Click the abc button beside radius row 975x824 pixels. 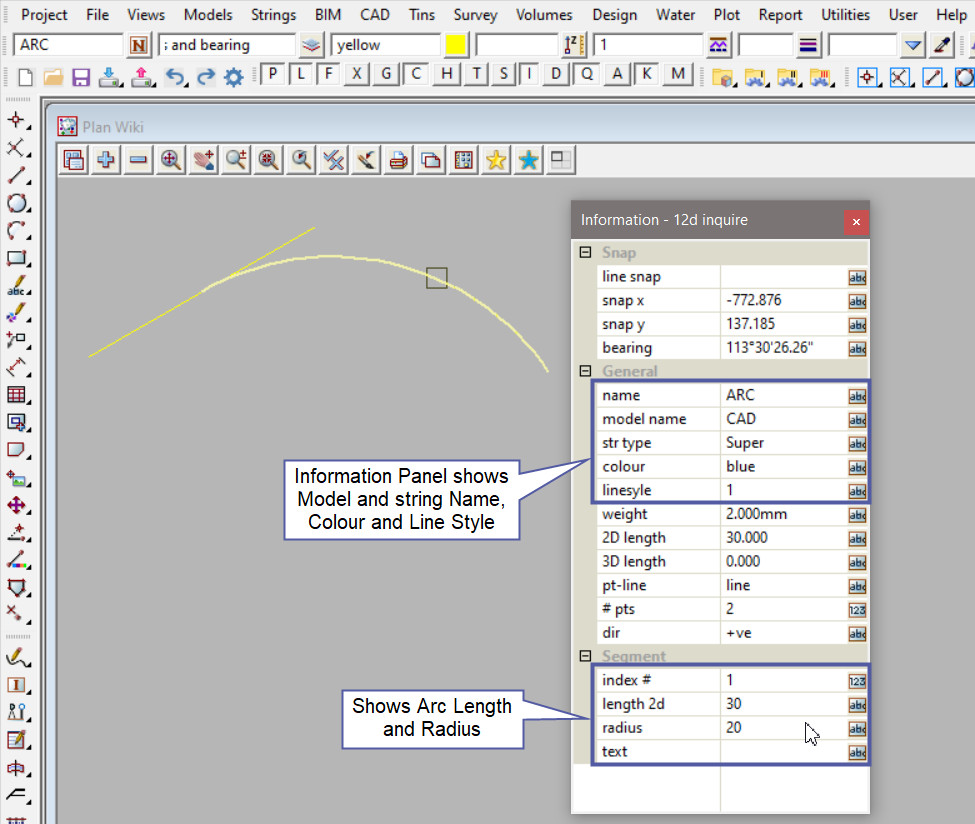point(857,728)
